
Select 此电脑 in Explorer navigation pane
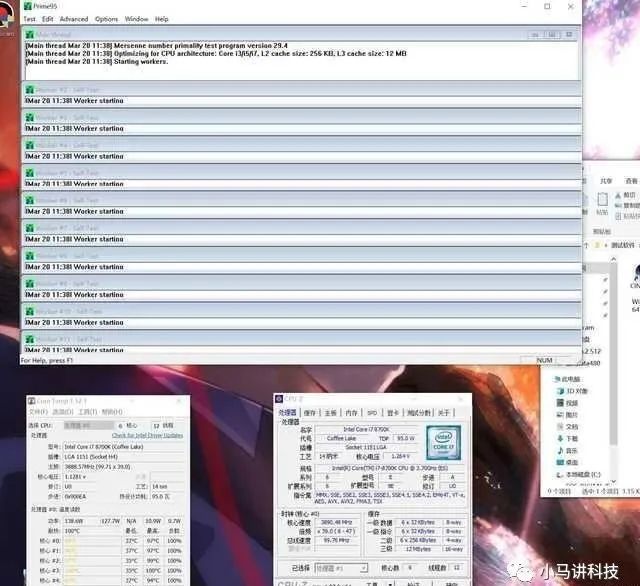tap(567, 379)
